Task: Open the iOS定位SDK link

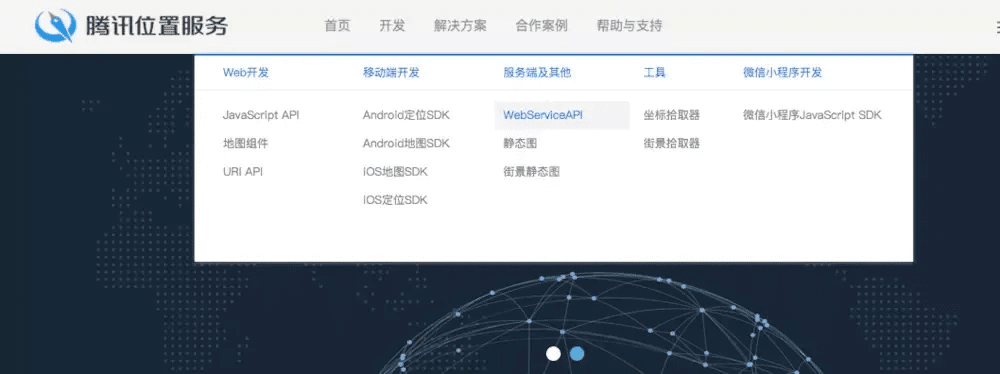Action: [x=395, y=200]
